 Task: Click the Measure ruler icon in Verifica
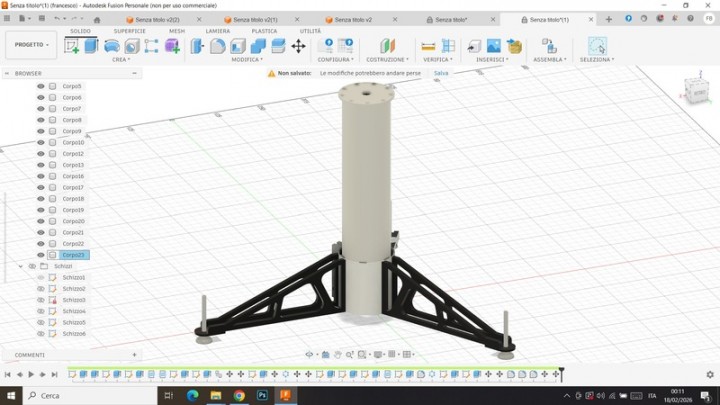pos(428,46)
